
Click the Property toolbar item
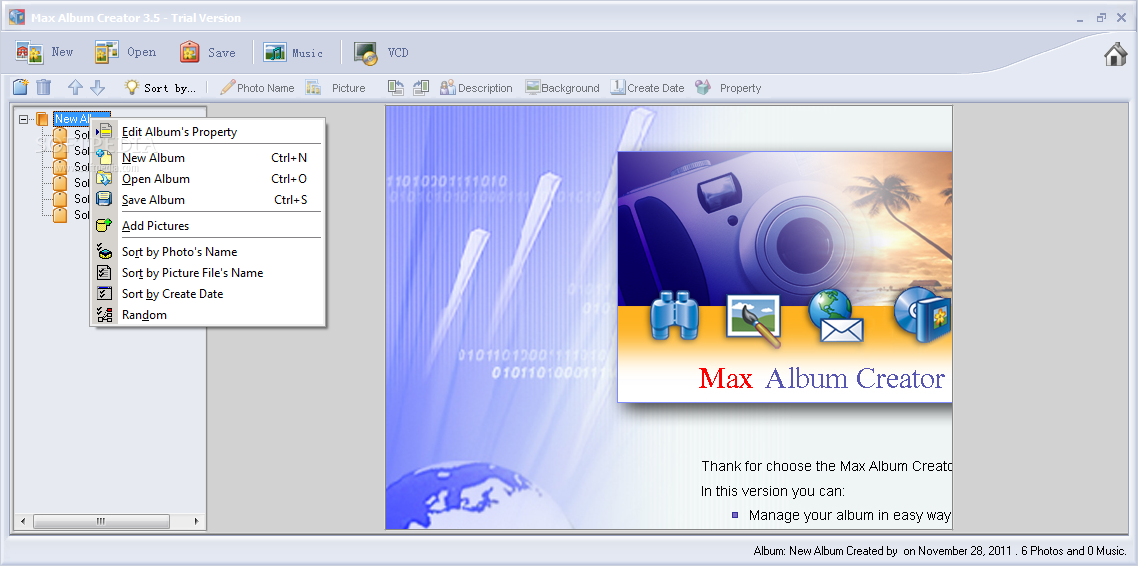tap(728, 88)
